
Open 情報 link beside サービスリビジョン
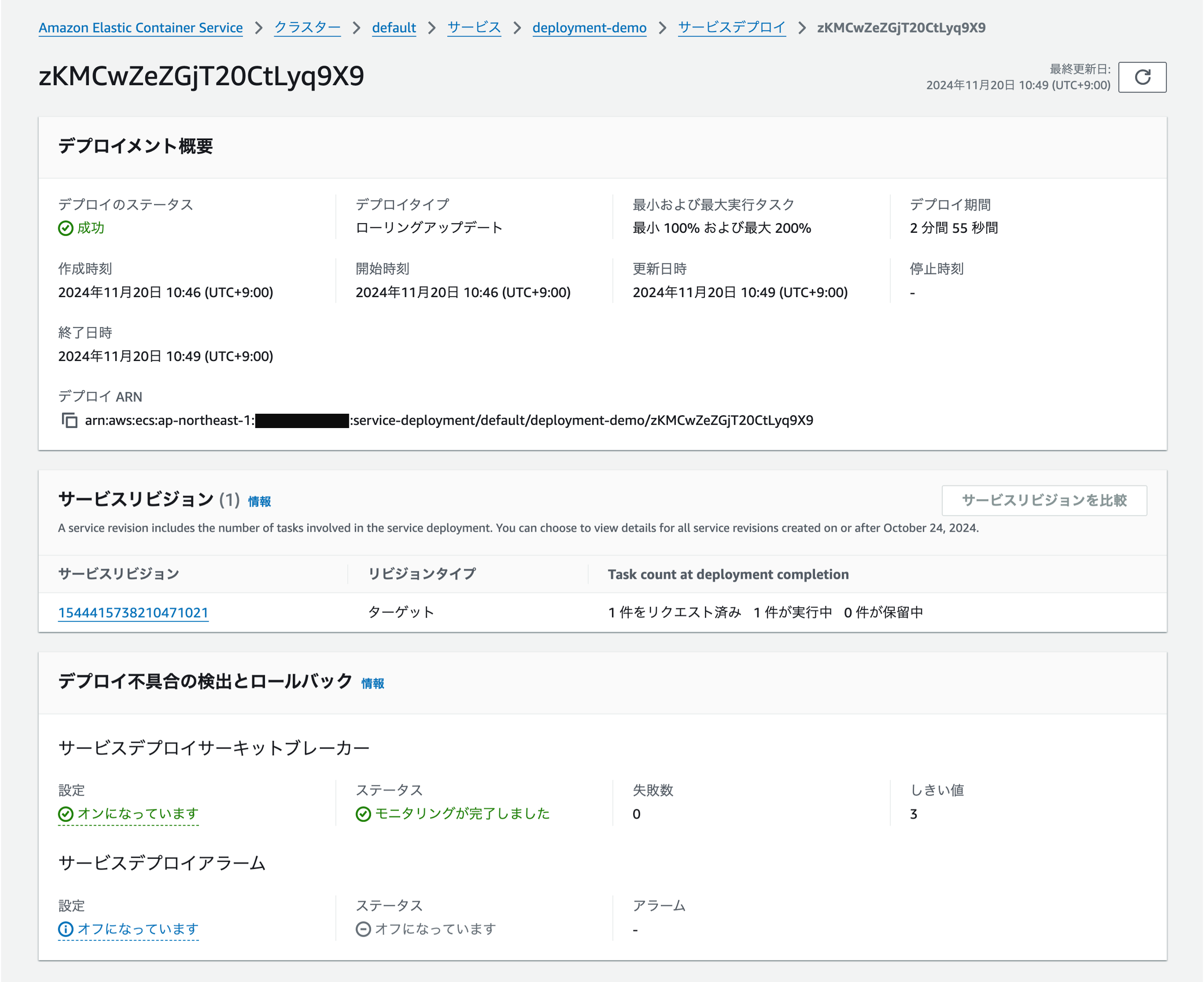[259, 502]
